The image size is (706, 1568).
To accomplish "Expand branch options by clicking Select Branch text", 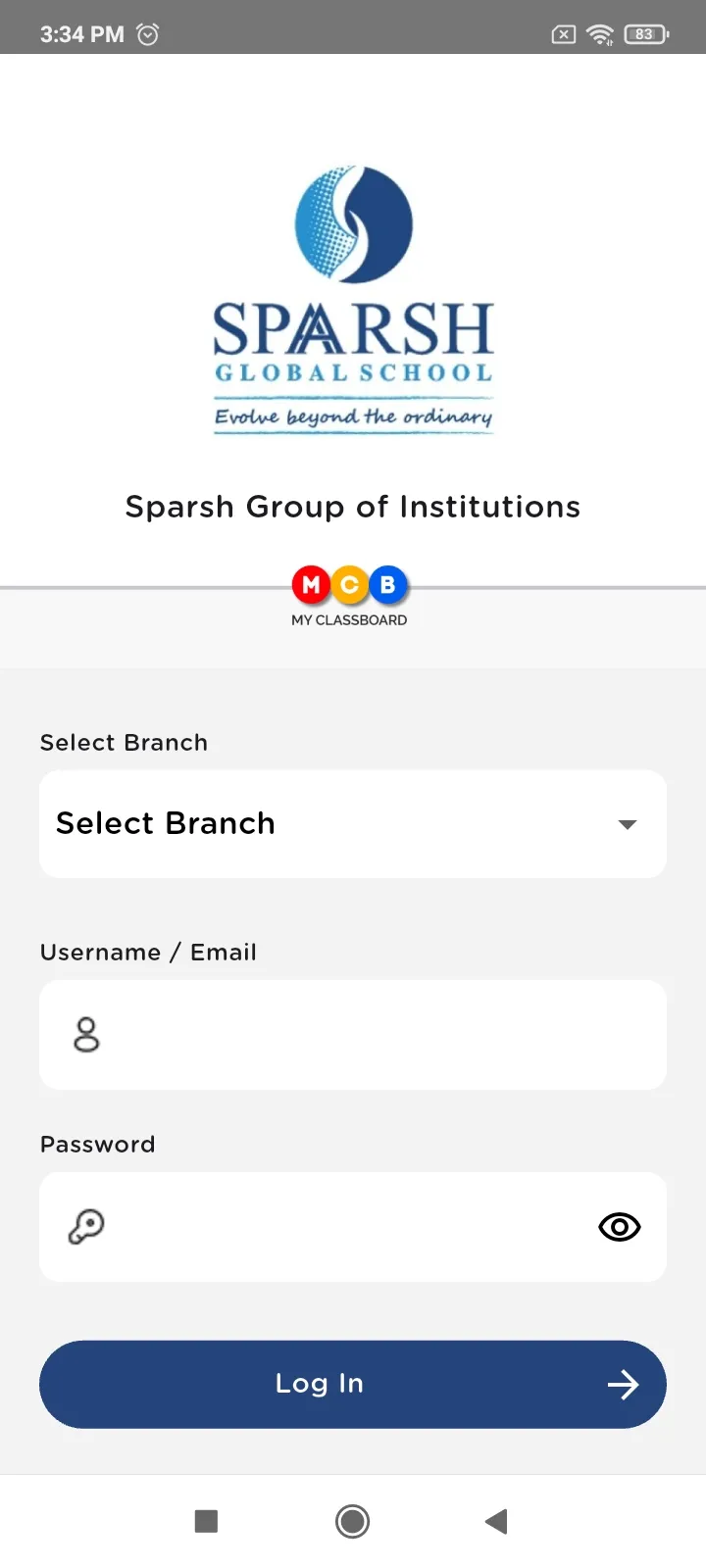I will tap(165, 823).
